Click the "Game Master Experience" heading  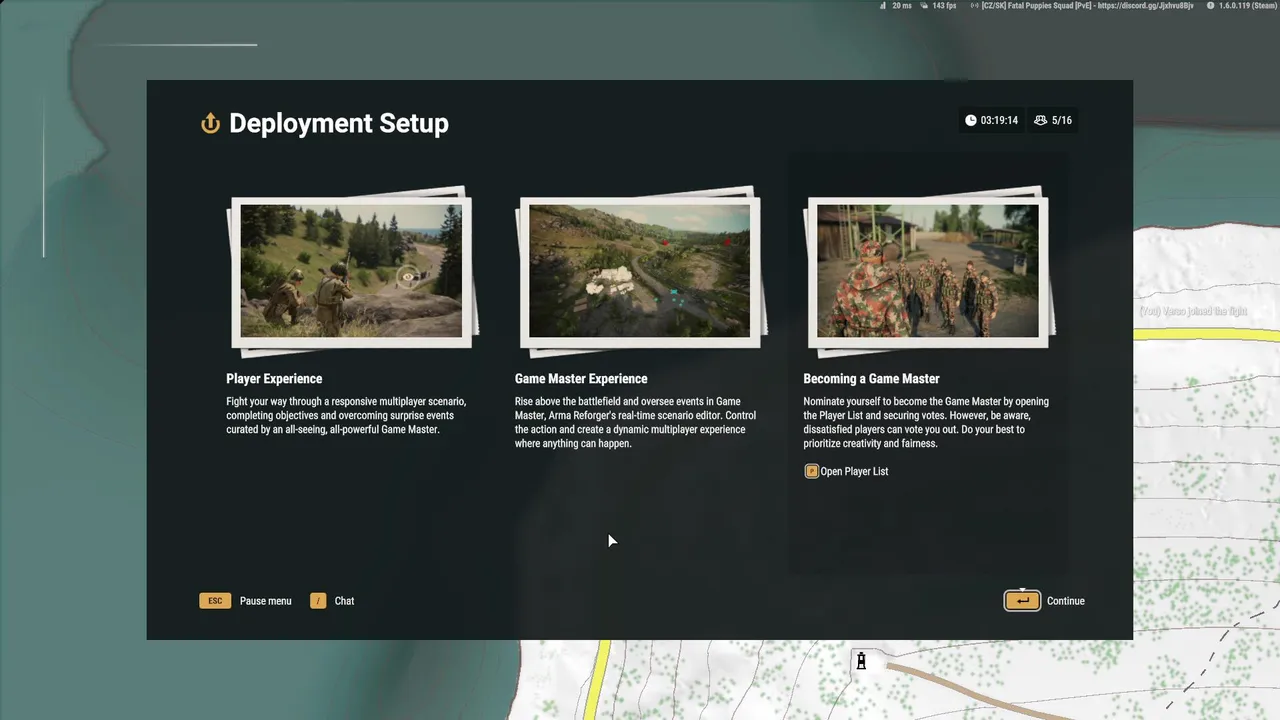tap(581, 379)
